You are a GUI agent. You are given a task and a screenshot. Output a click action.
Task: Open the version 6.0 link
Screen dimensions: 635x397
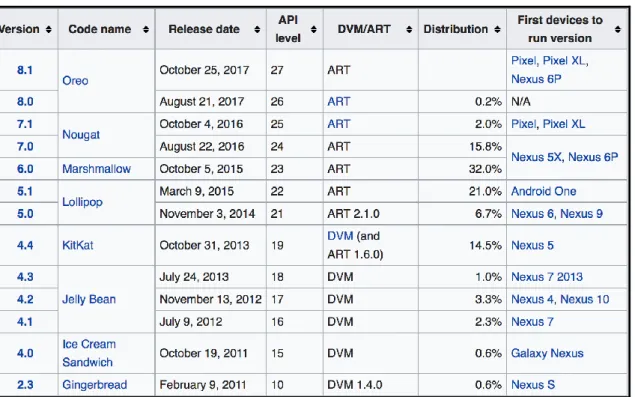coord(25,169)
